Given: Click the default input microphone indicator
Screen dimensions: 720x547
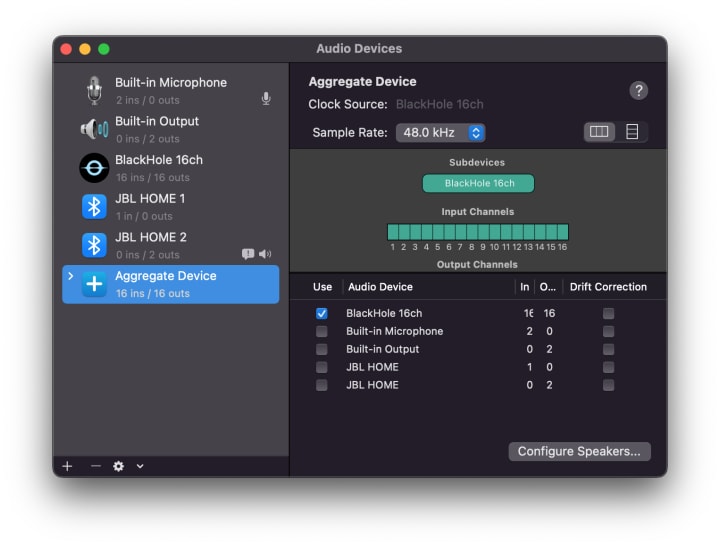Looking at the screenshot, I should 266,98.
